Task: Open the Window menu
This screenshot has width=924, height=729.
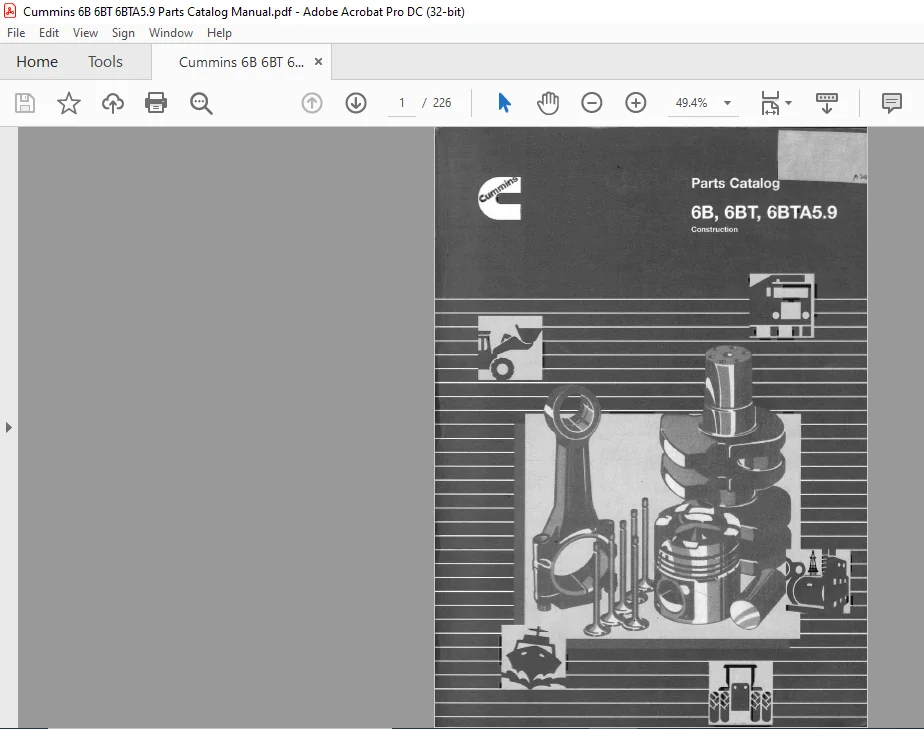Action: (171, 33)
